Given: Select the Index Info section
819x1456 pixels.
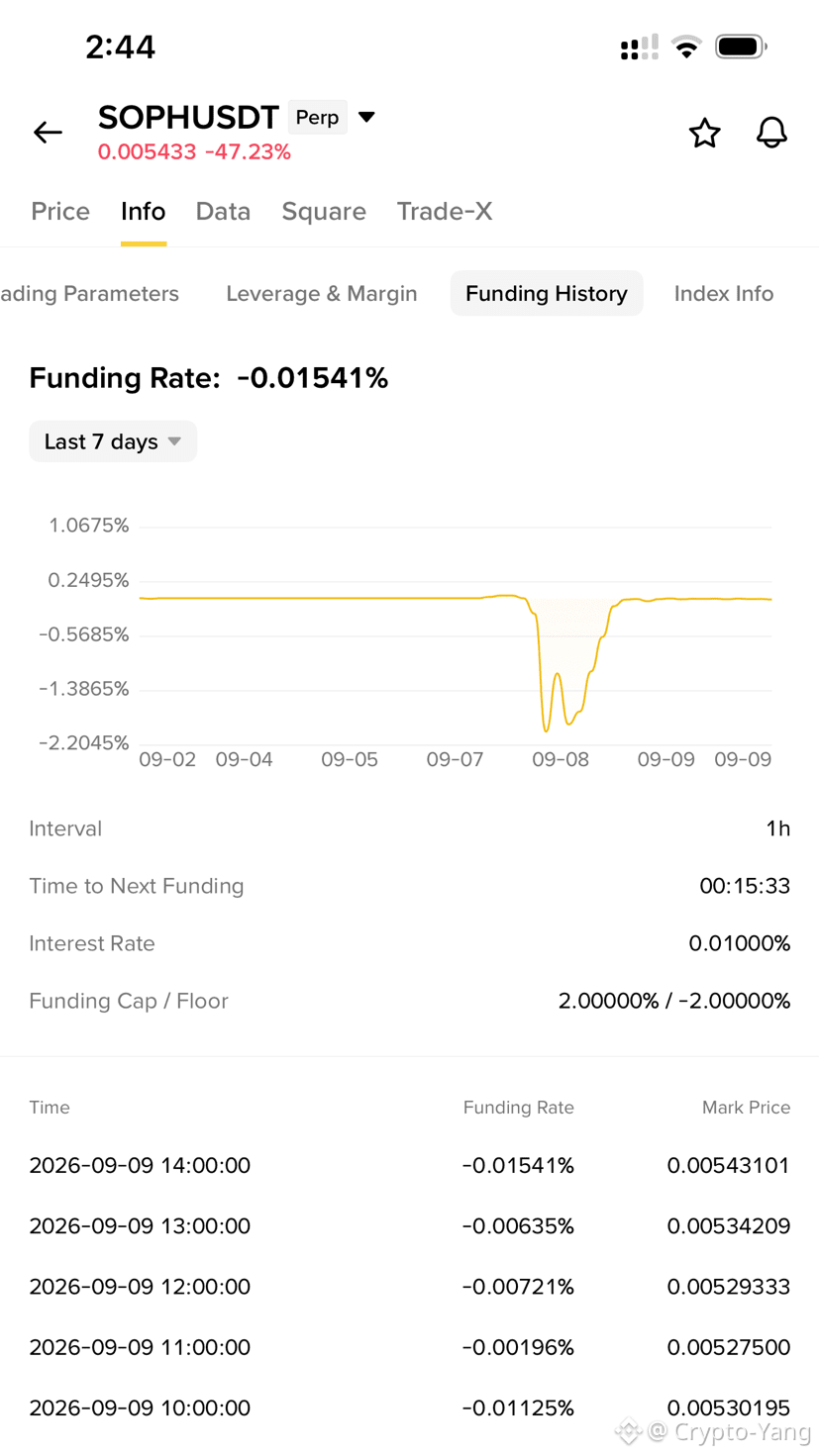Looking at the screenshot, I should [724, 294].
